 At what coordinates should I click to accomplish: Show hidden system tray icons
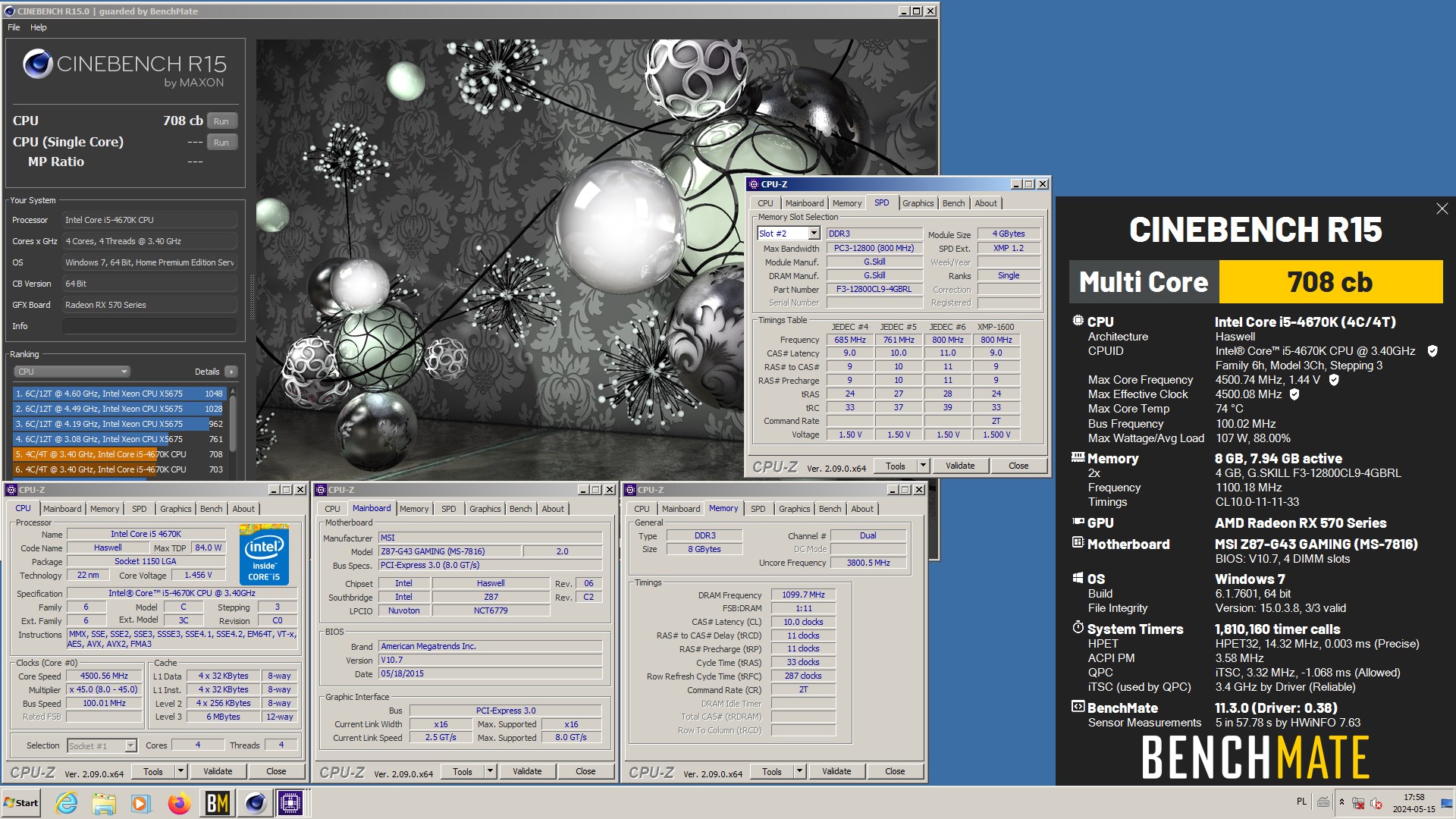(1341, 802)
